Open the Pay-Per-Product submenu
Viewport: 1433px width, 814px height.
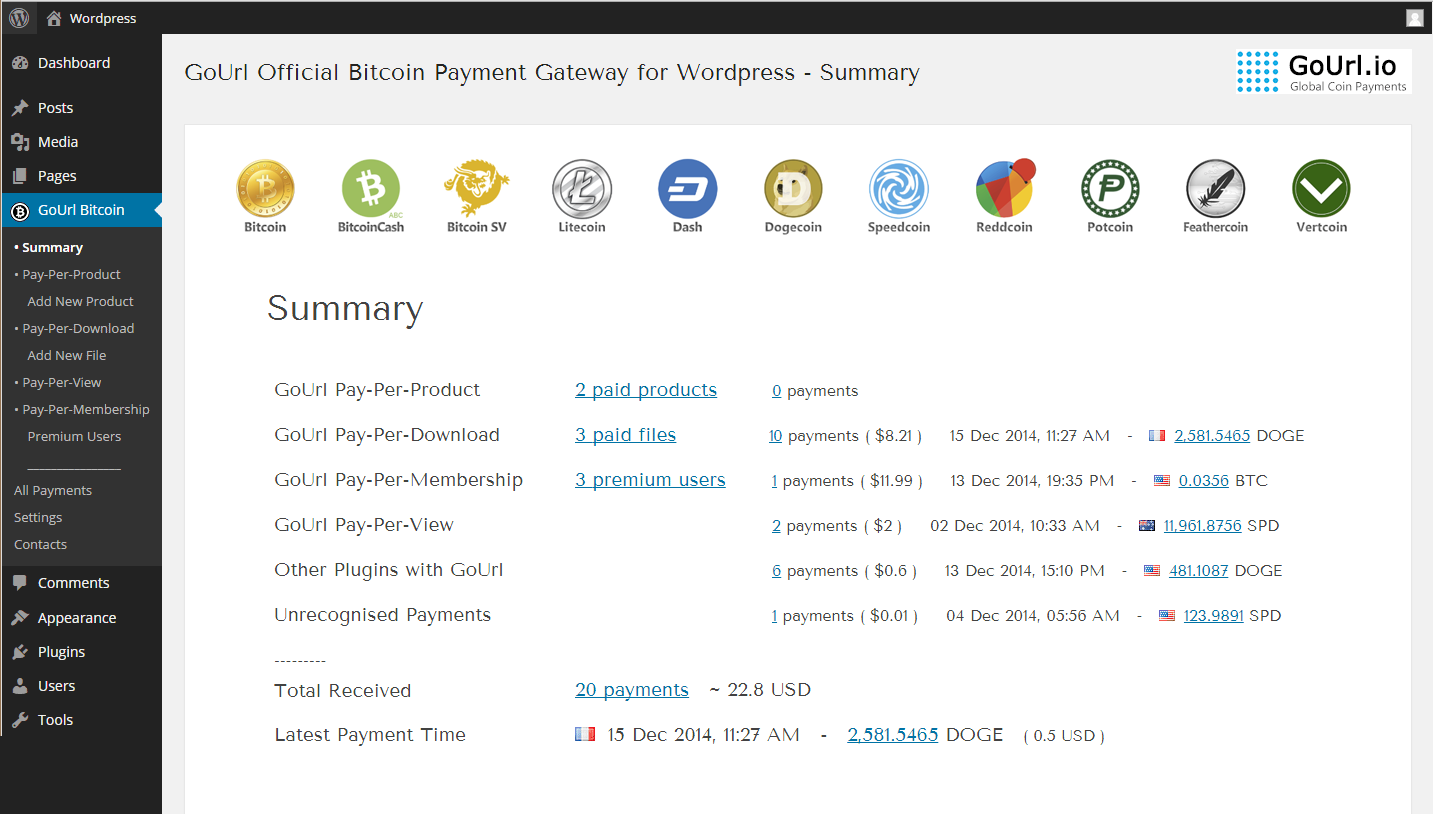pyautogui.click(x=71, y=275)
